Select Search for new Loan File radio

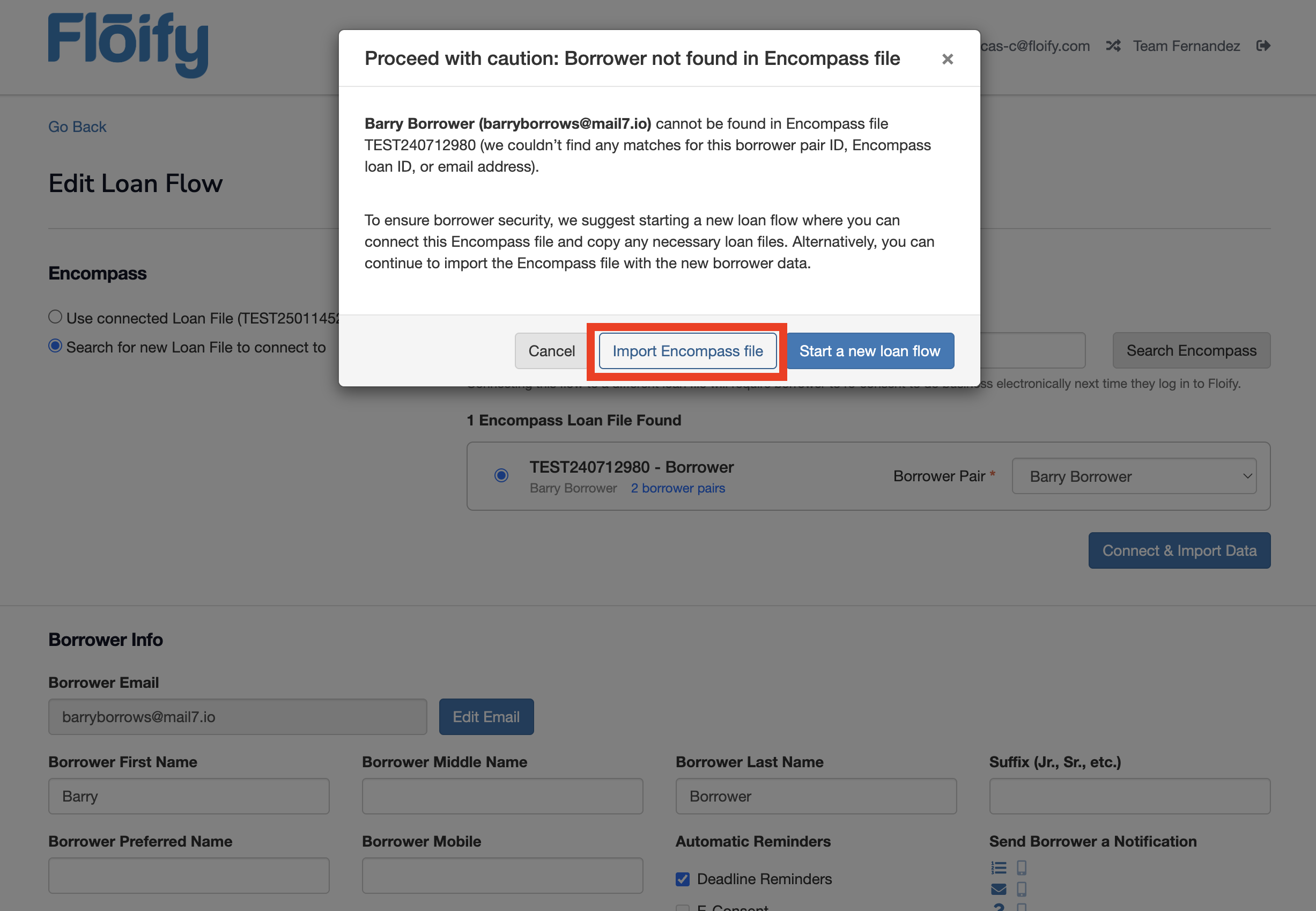tap(55, 346)
